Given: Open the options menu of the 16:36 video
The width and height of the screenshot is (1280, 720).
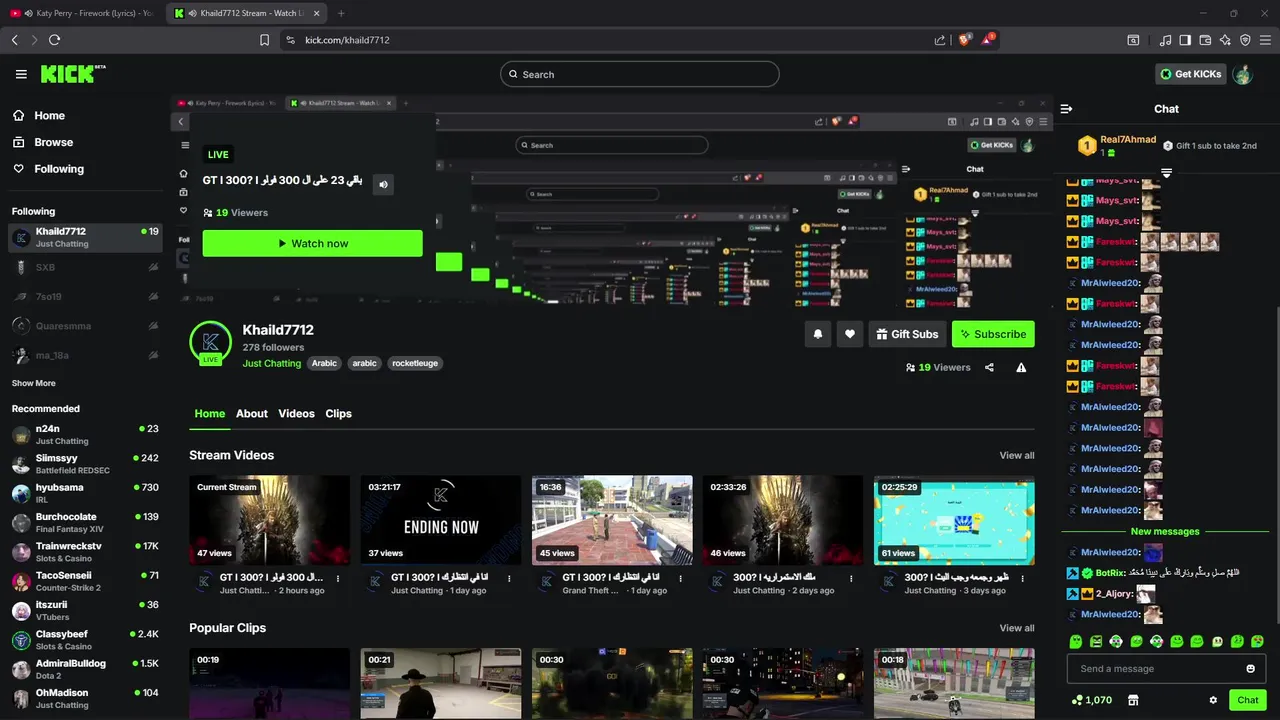Looking at the screenshot, I should [680, 578].
